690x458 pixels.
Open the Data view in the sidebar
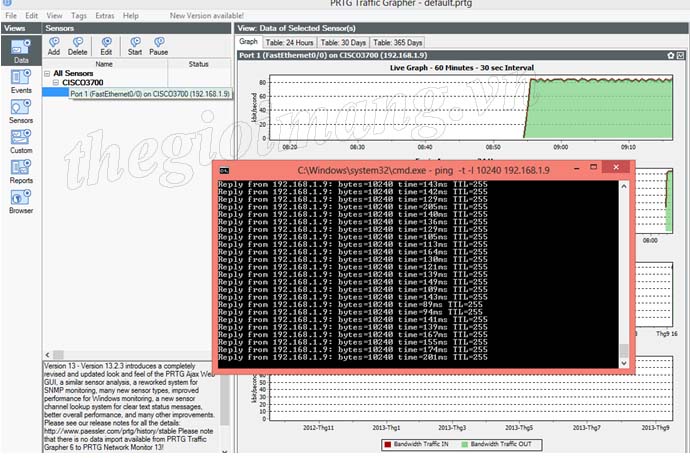click(x=21, y=51)
